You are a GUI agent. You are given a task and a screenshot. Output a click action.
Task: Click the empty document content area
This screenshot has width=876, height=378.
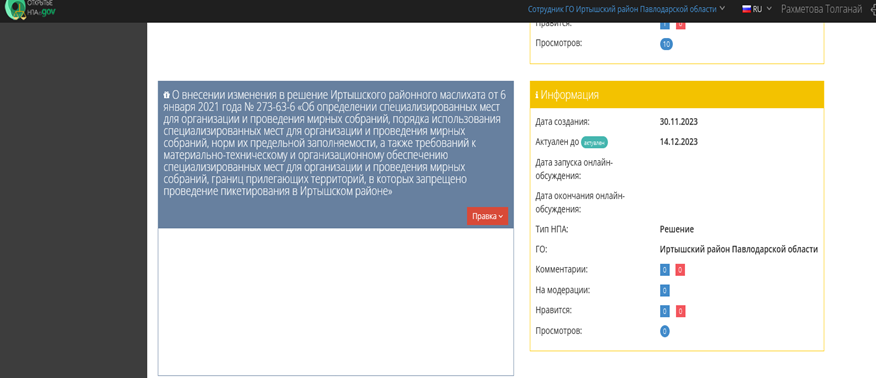(x=336, y=302)
